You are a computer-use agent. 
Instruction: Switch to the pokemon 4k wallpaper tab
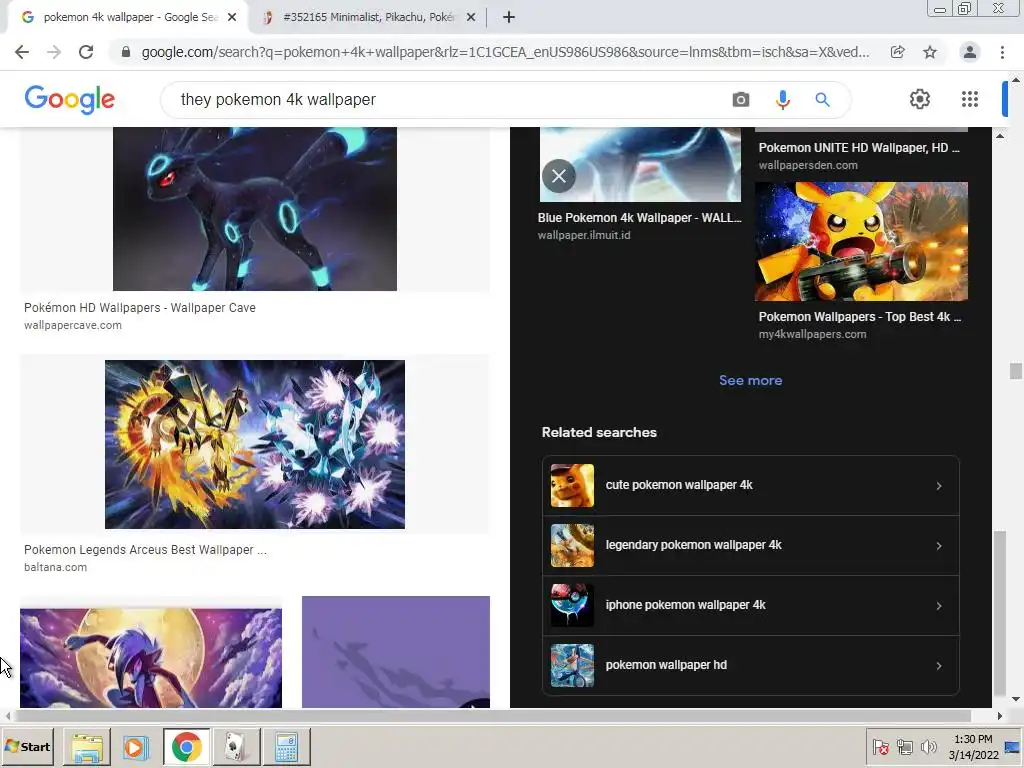click(129, 18)
